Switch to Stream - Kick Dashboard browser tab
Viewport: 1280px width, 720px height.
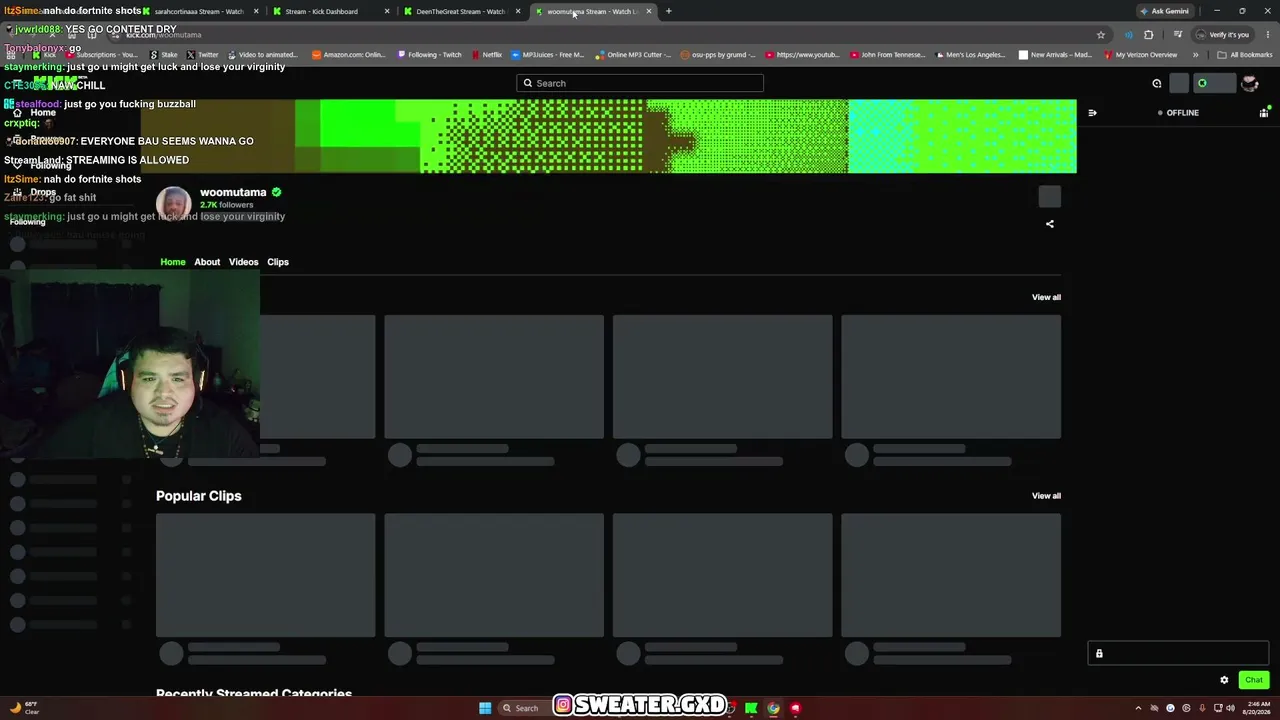tap(331, 11)
